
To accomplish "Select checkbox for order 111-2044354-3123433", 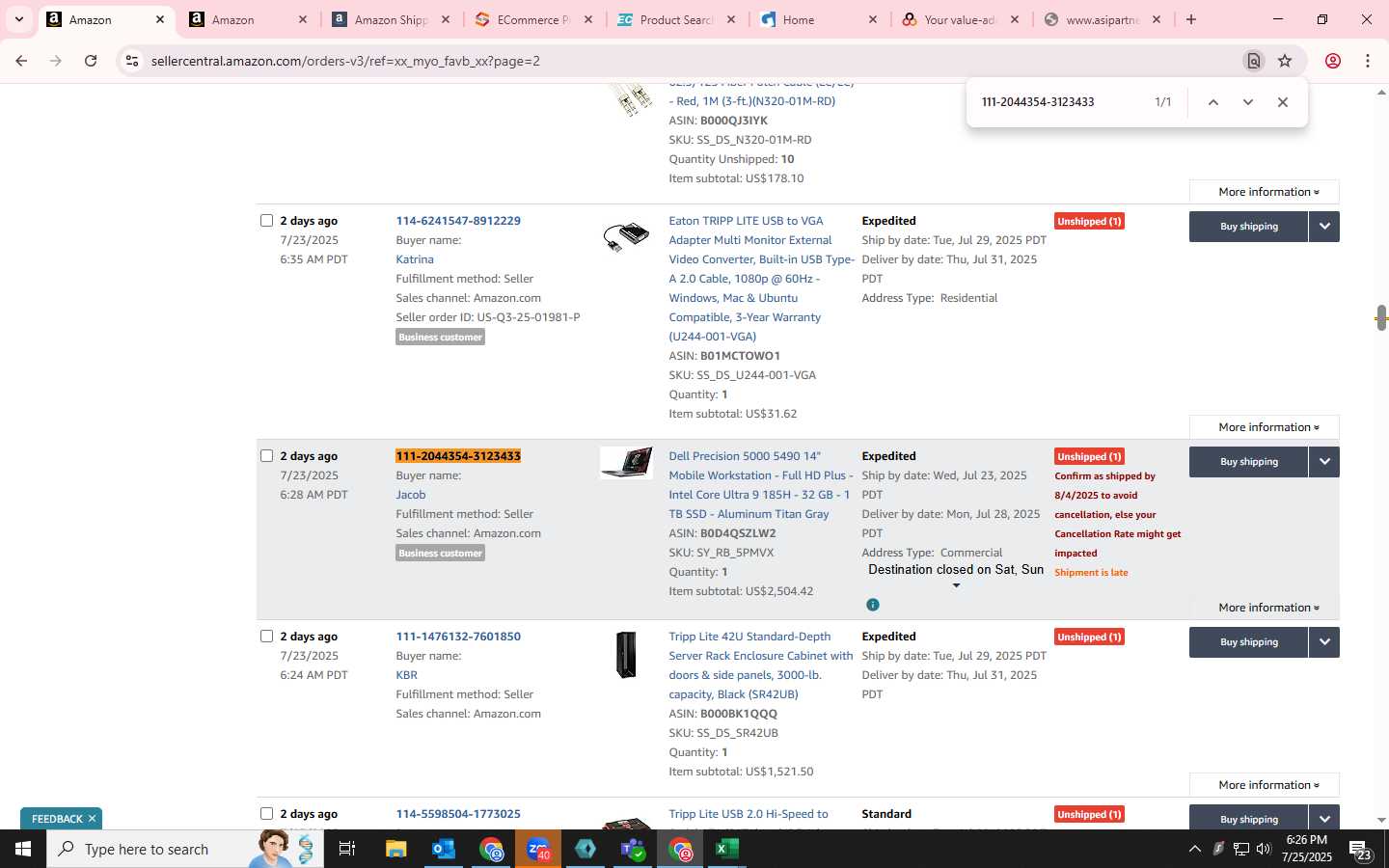I will coord(267,456).
